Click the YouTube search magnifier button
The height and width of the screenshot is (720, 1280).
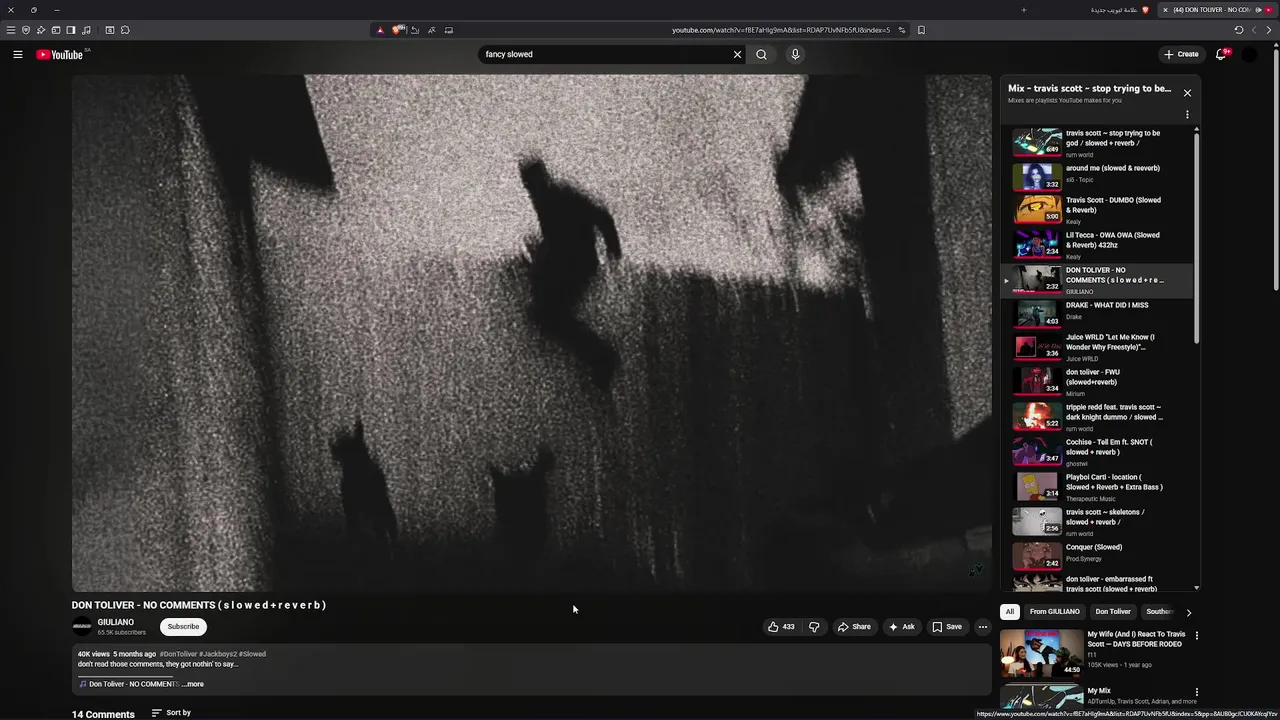coord(762,54)
